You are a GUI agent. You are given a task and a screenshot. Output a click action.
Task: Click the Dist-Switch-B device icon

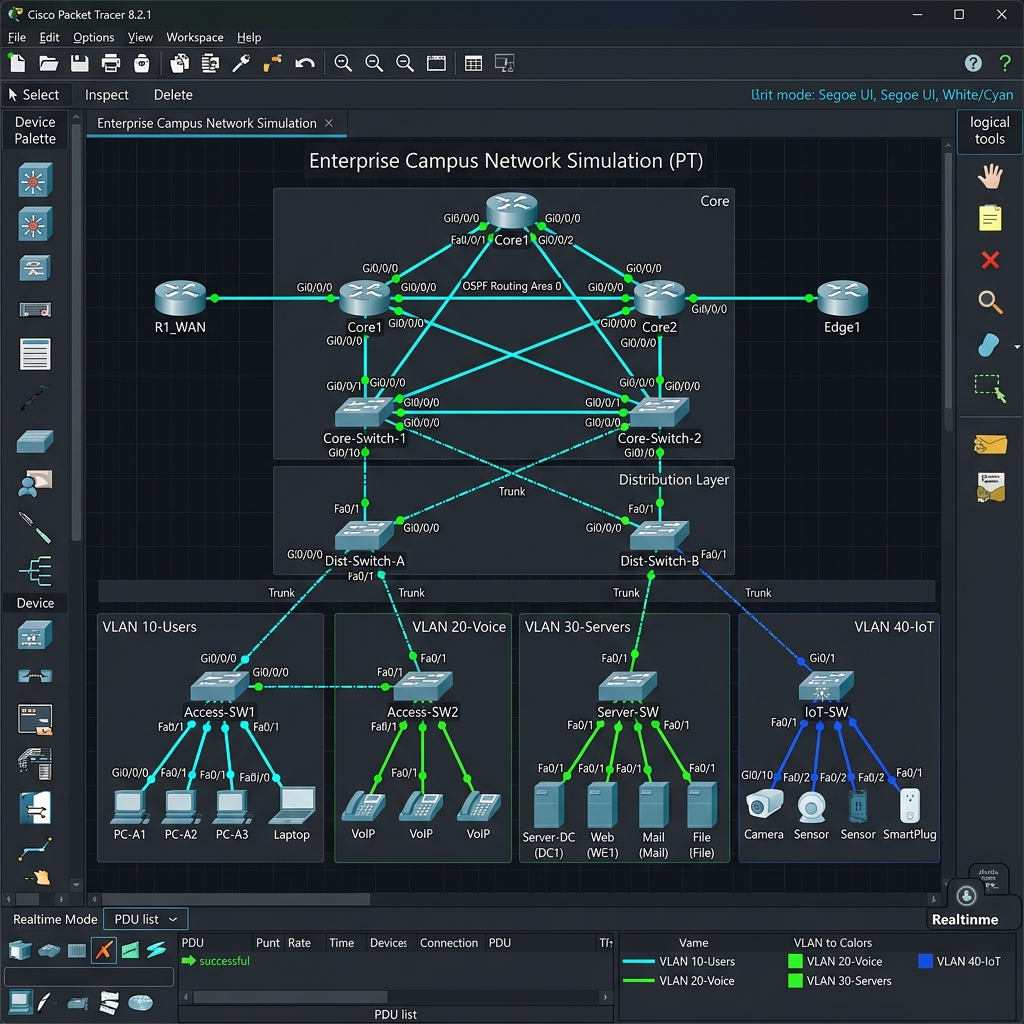[660, 535]
